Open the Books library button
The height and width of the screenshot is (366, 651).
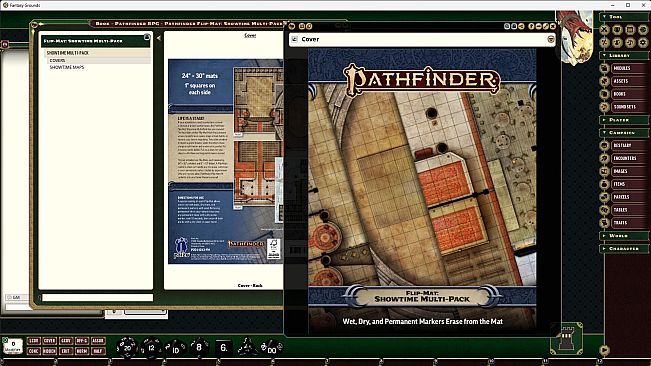point(630,94)
